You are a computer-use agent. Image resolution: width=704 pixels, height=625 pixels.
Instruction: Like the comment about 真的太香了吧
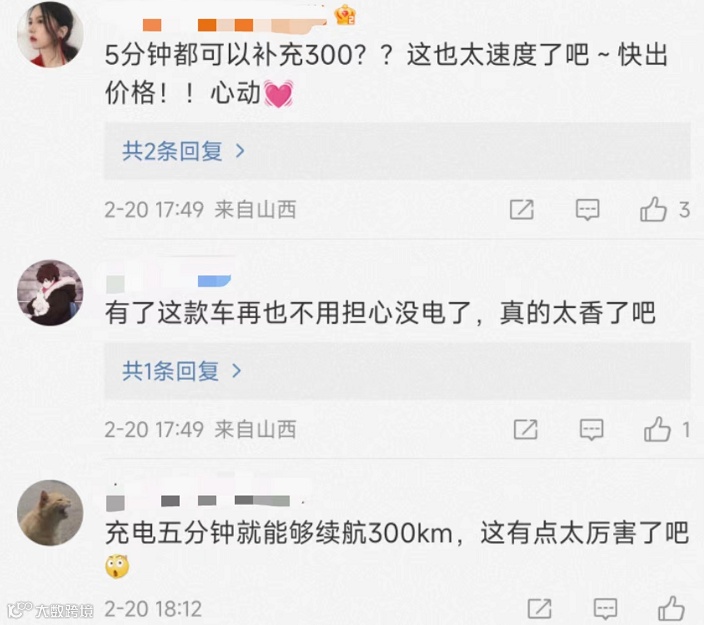[657, 429]
